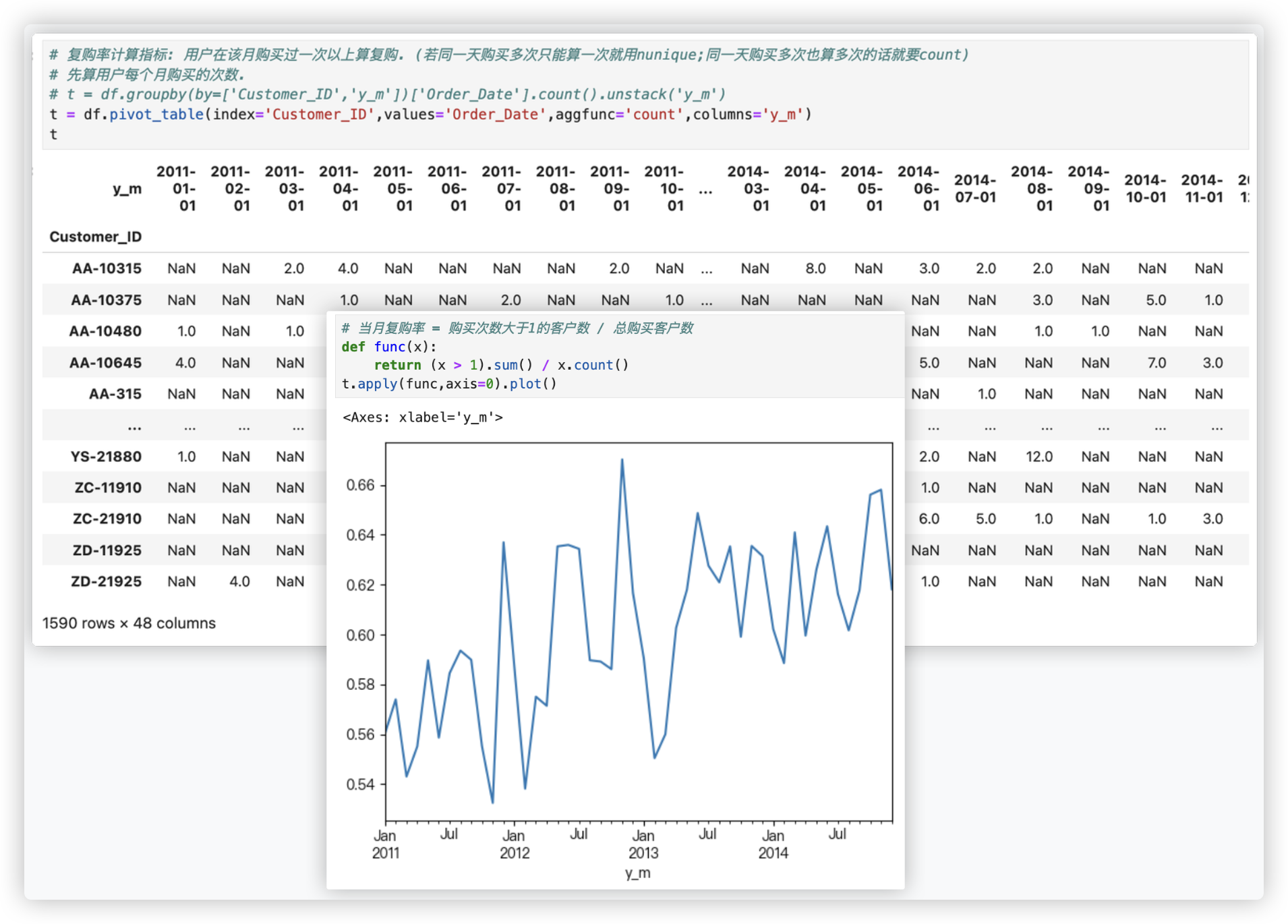Click the Customer_ID index header
1288x924 pixels.
pyautogui.click(x=95, y=237)
